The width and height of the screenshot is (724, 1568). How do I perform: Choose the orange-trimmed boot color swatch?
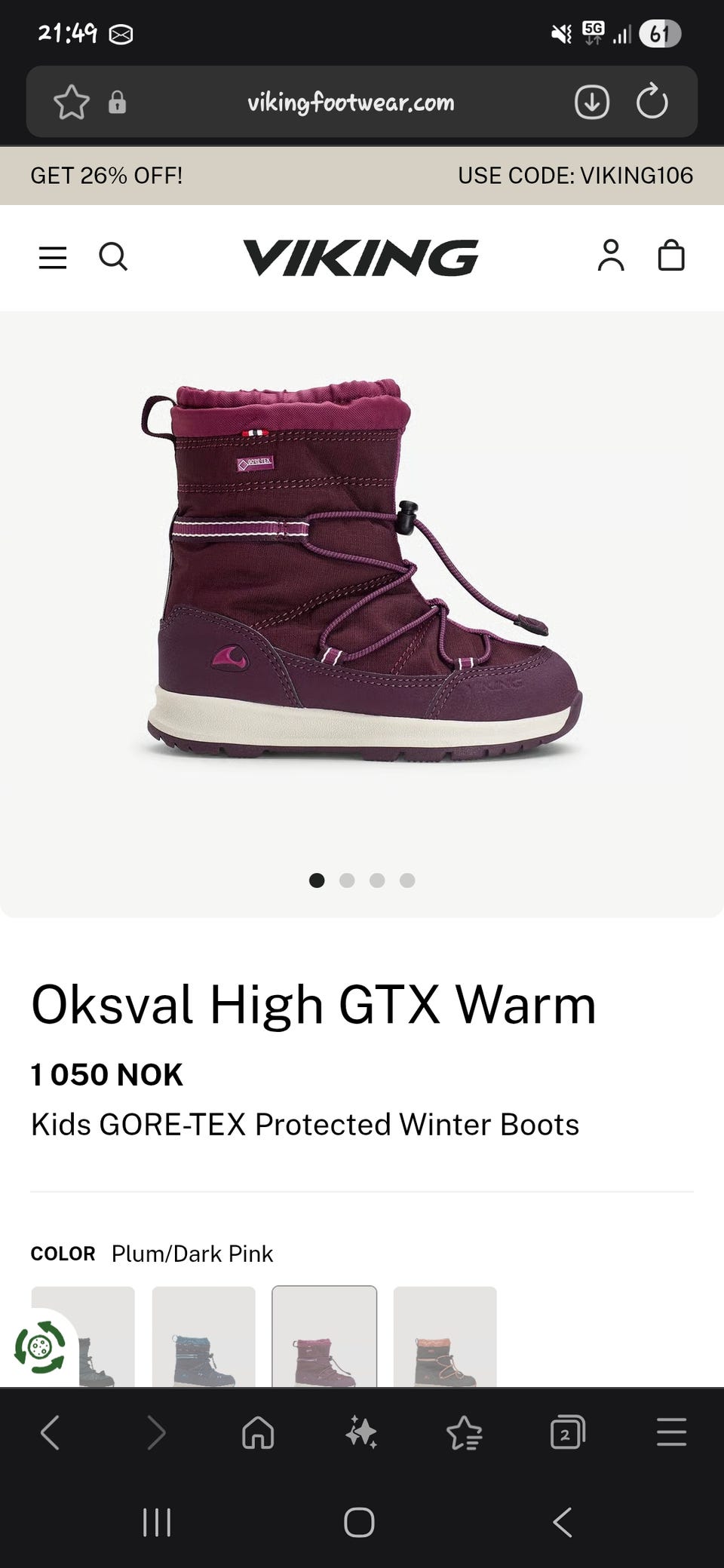click(445, 1337)
